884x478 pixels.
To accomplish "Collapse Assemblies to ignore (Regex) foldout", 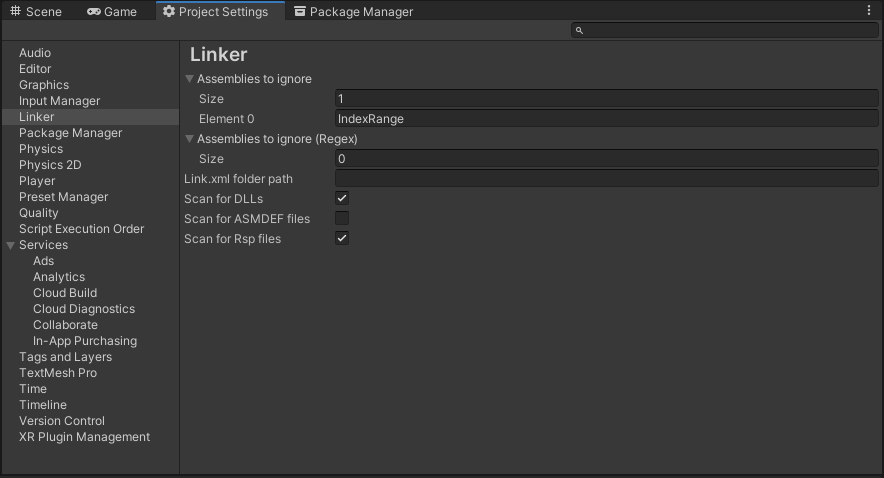I will click(189, 139).
